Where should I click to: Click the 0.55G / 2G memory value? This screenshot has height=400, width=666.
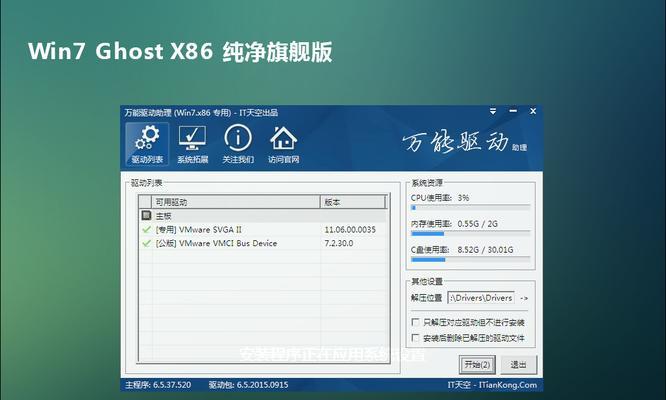tap(477, 224)
